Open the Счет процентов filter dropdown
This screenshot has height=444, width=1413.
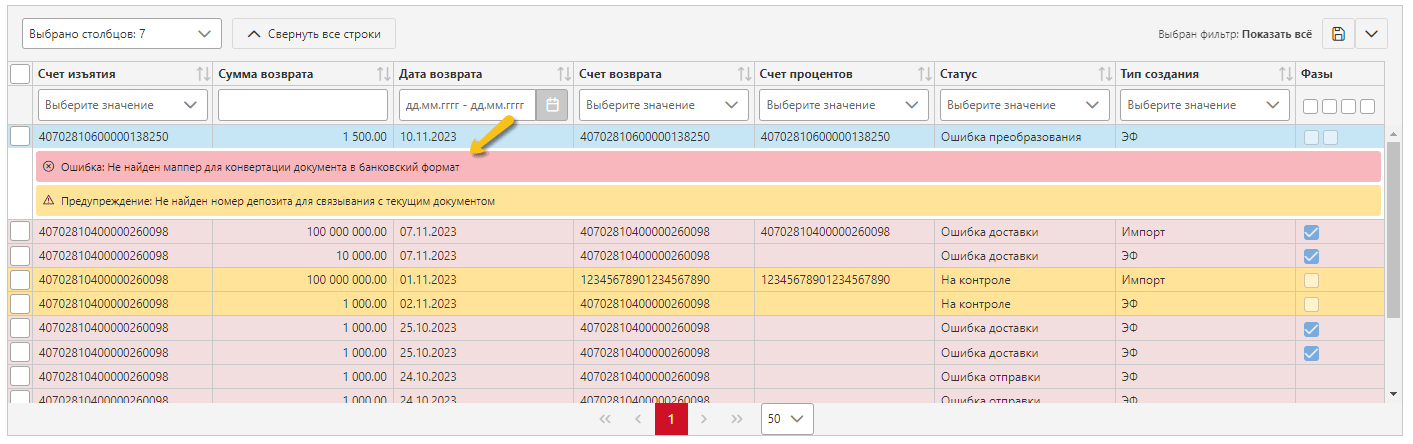844,104
